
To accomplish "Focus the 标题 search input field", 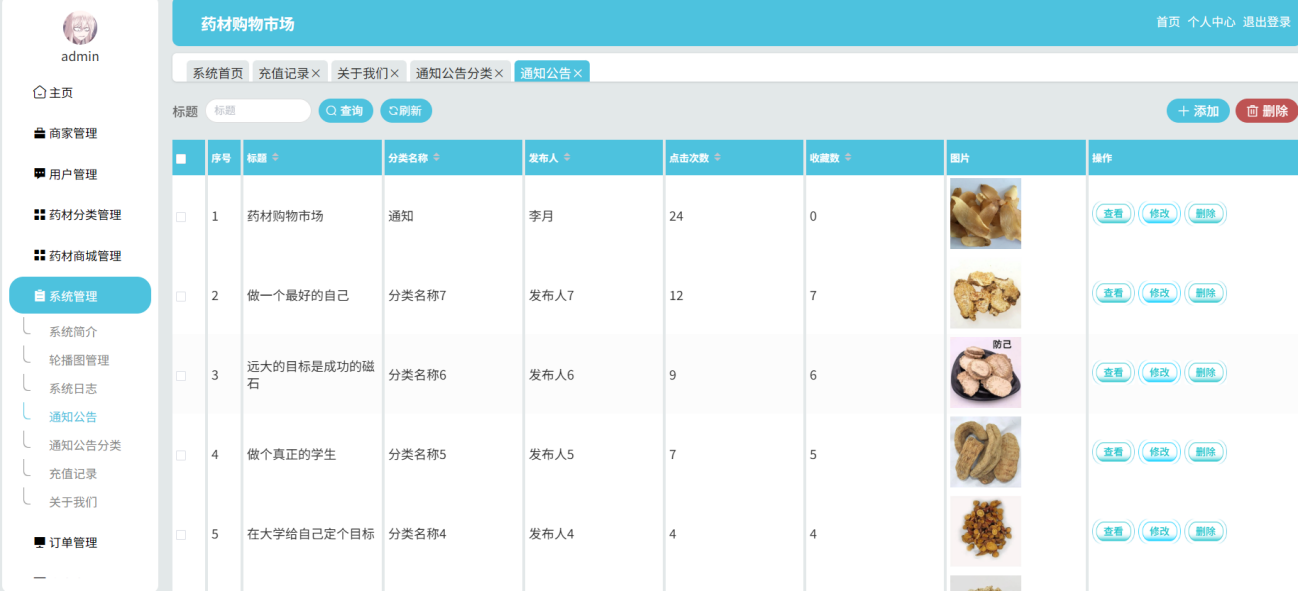I will coord(258,111).
